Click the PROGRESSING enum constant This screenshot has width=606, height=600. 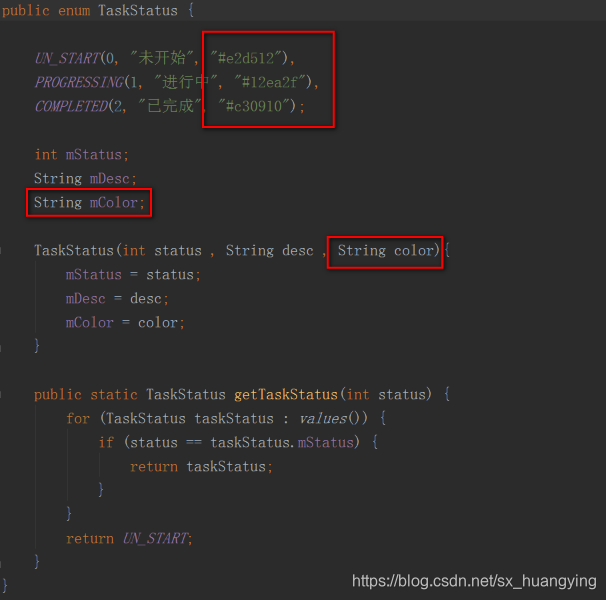click(79, 82)
